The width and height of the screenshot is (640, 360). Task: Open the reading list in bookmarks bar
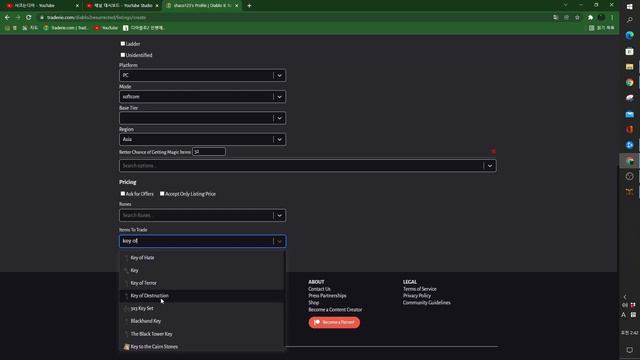[602, 28]
